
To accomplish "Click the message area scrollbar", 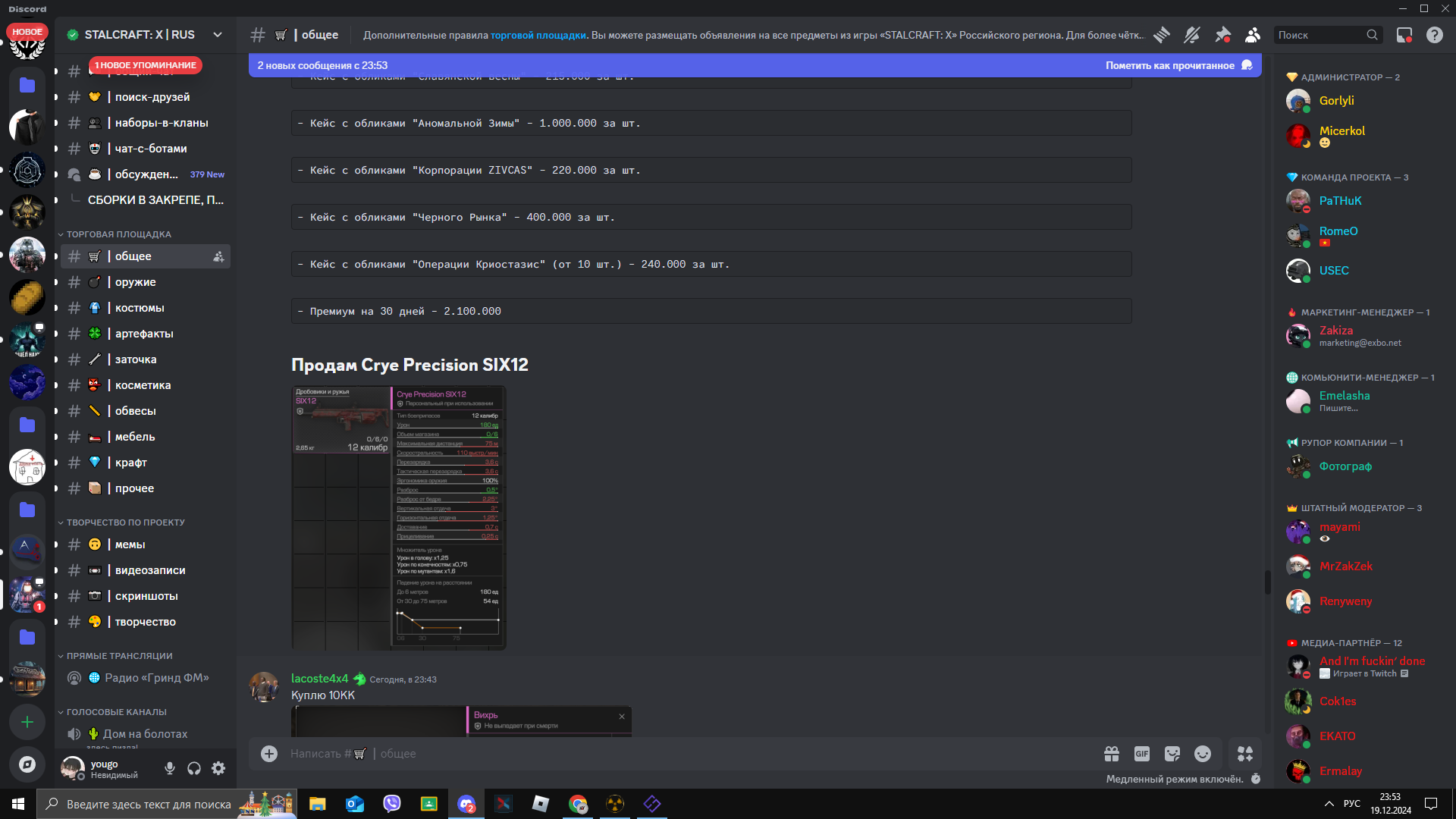I will click(1267, 582).
